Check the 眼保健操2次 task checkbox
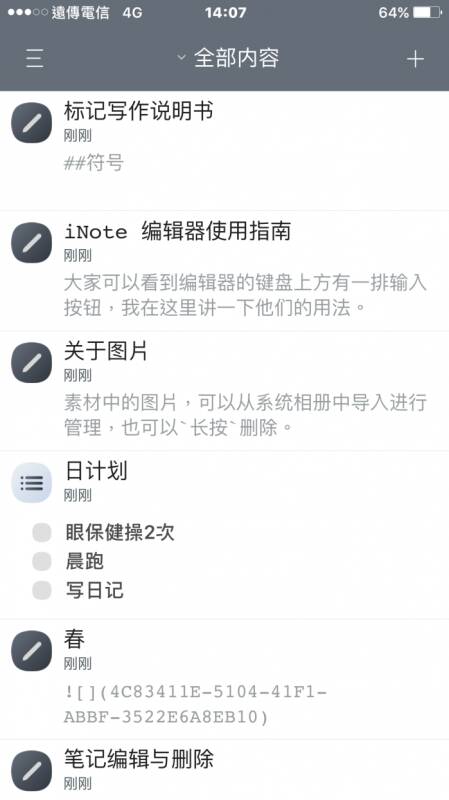This screenshot has width=449, height=800. pos(42,533)
